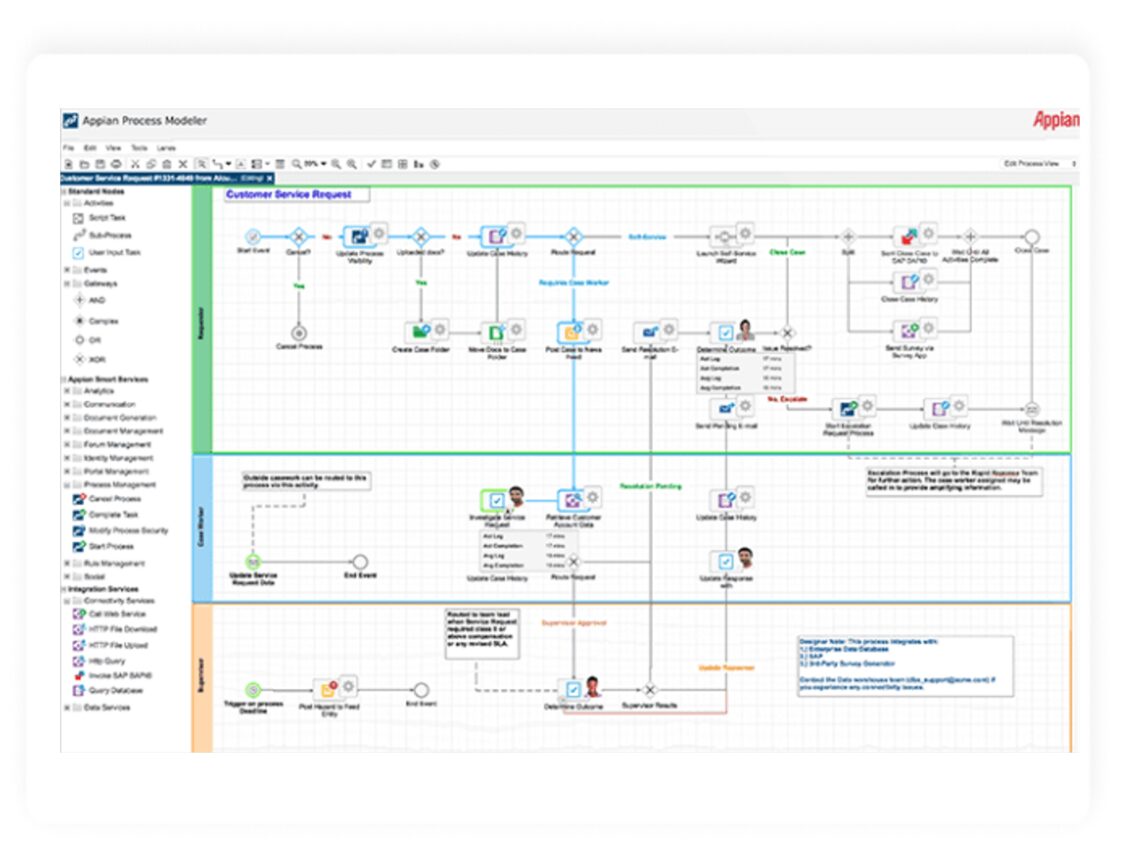Expand the Events folder
The width and height of the screenshot is (1140, 861).
[66, 270]
